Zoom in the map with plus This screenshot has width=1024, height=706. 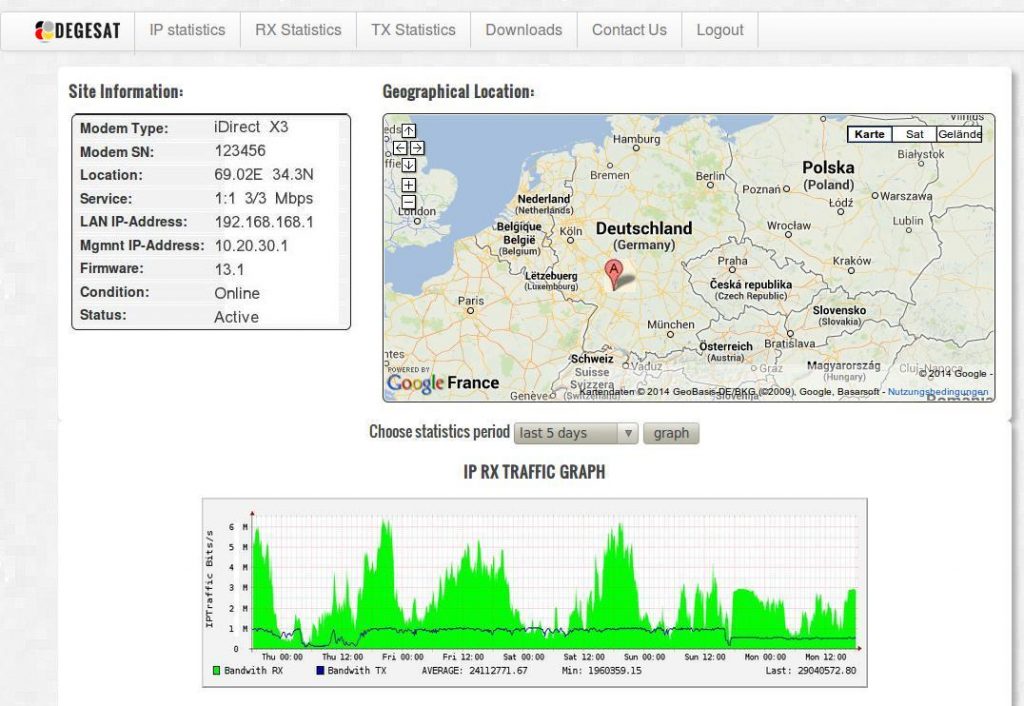pyautogui.click(x=409, y=185)
